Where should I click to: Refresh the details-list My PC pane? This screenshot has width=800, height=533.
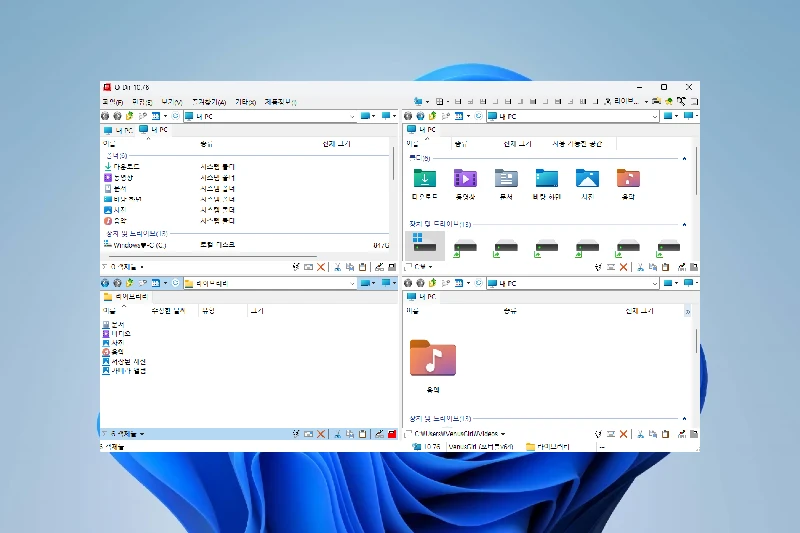176,116
